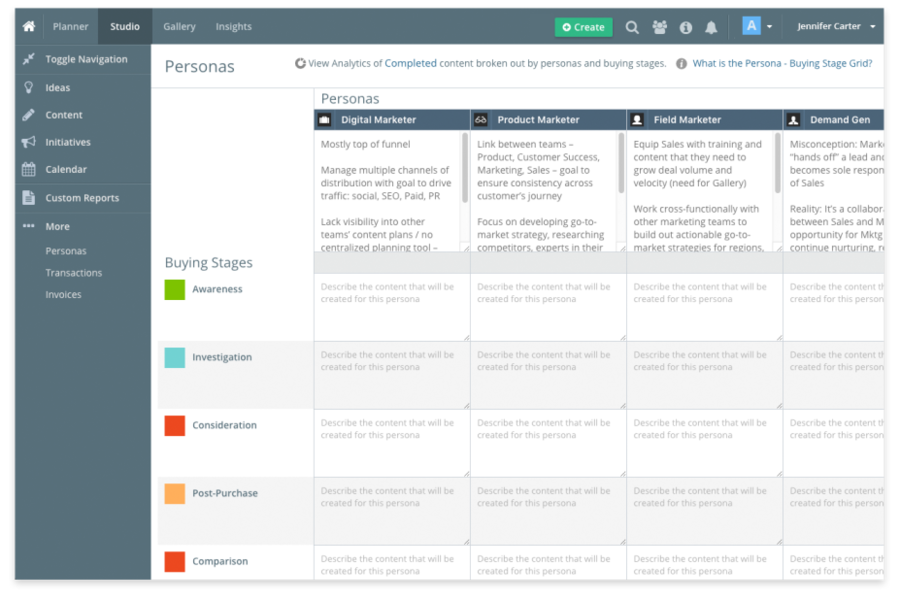
Task: Click the green Create button
Action: click(583, 27)
